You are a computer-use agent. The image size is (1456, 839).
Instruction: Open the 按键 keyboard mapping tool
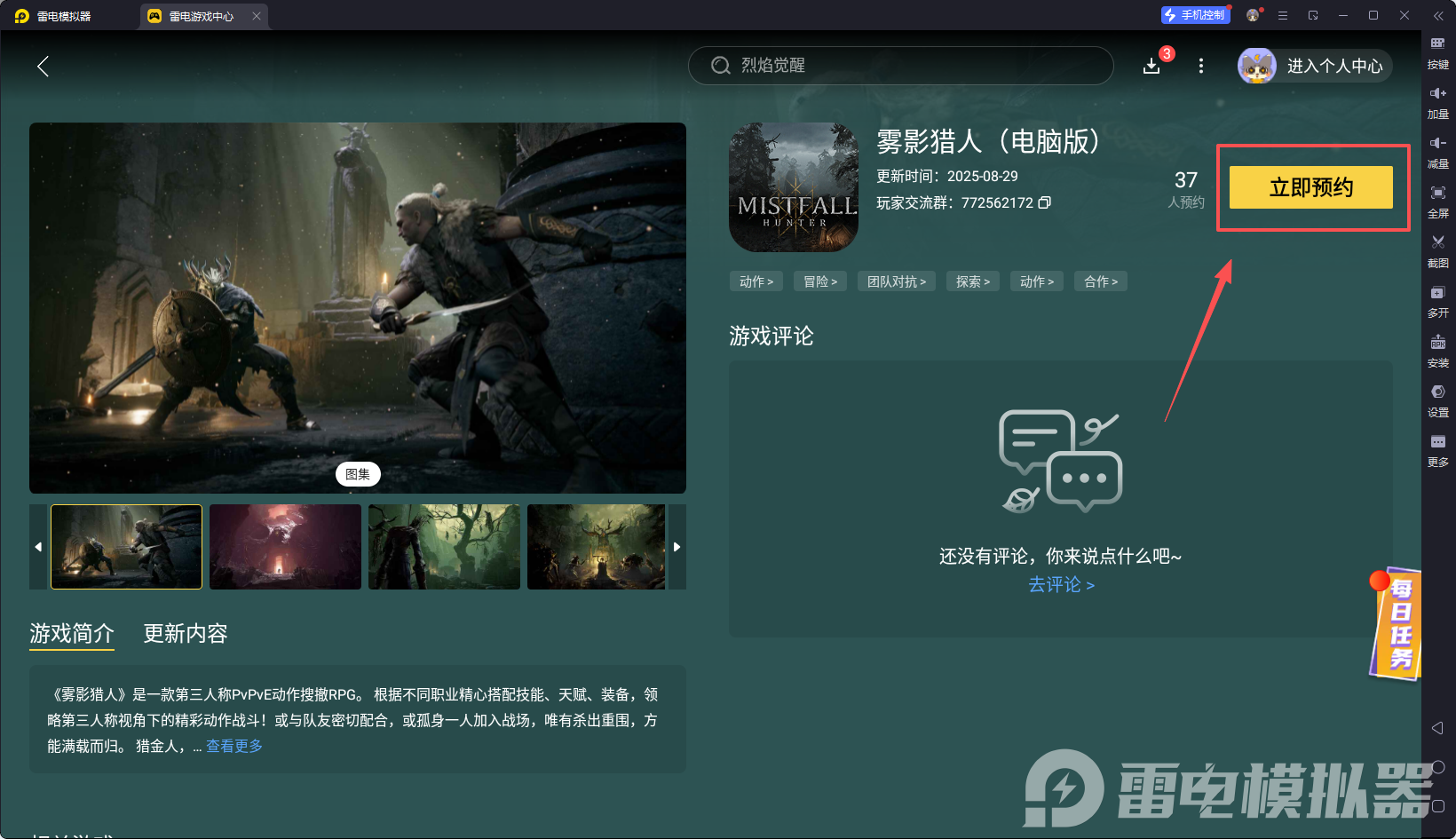(x=1438, y=53)
